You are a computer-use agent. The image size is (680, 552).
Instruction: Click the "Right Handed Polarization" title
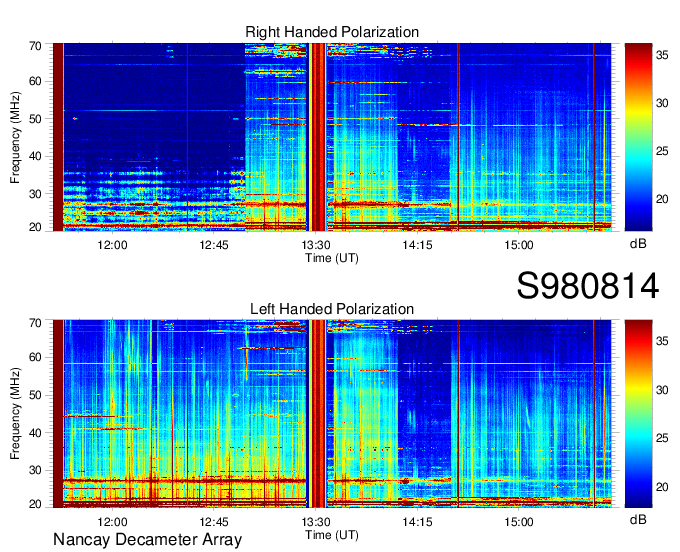(332, 32)
